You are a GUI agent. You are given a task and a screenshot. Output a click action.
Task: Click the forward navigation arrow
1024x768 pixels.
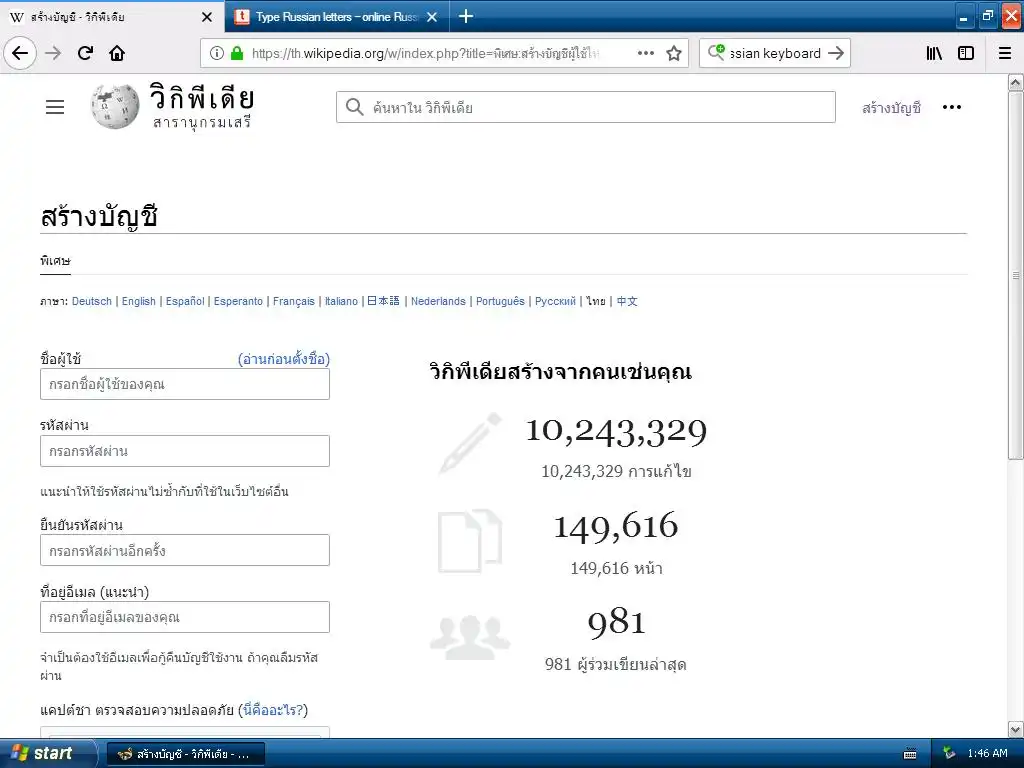tap(53, 54)
